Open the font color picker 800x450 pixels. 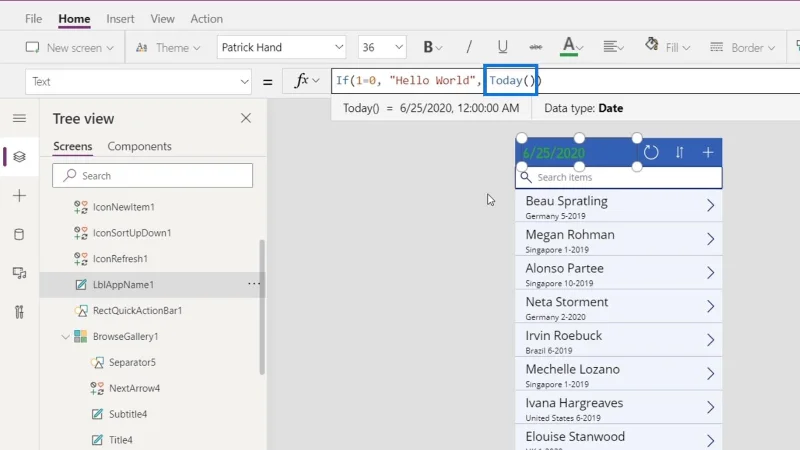pos(571,47)
